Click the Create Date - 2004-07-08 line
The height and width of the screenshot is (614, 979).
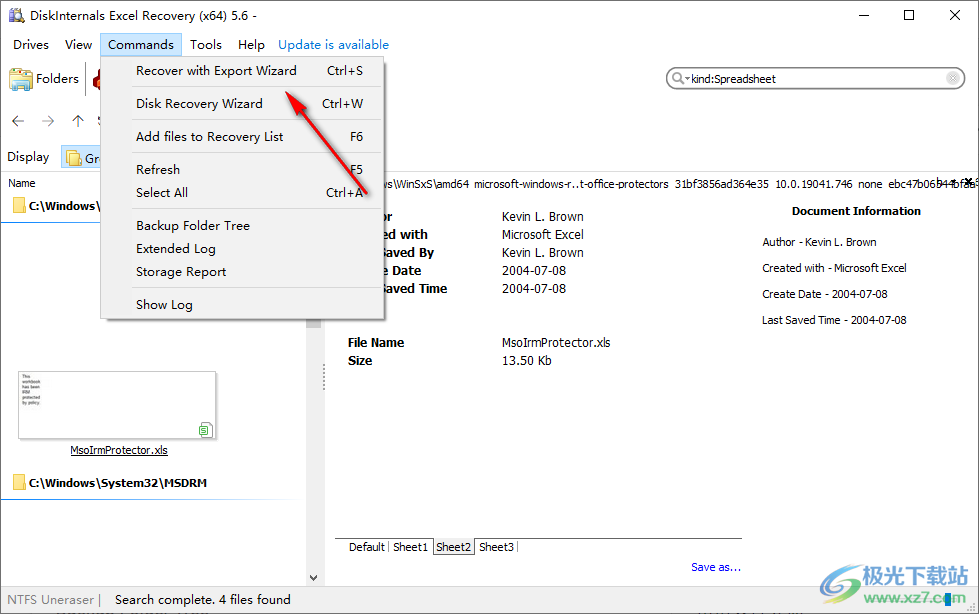pyautogui.click(x=824, y=294)
